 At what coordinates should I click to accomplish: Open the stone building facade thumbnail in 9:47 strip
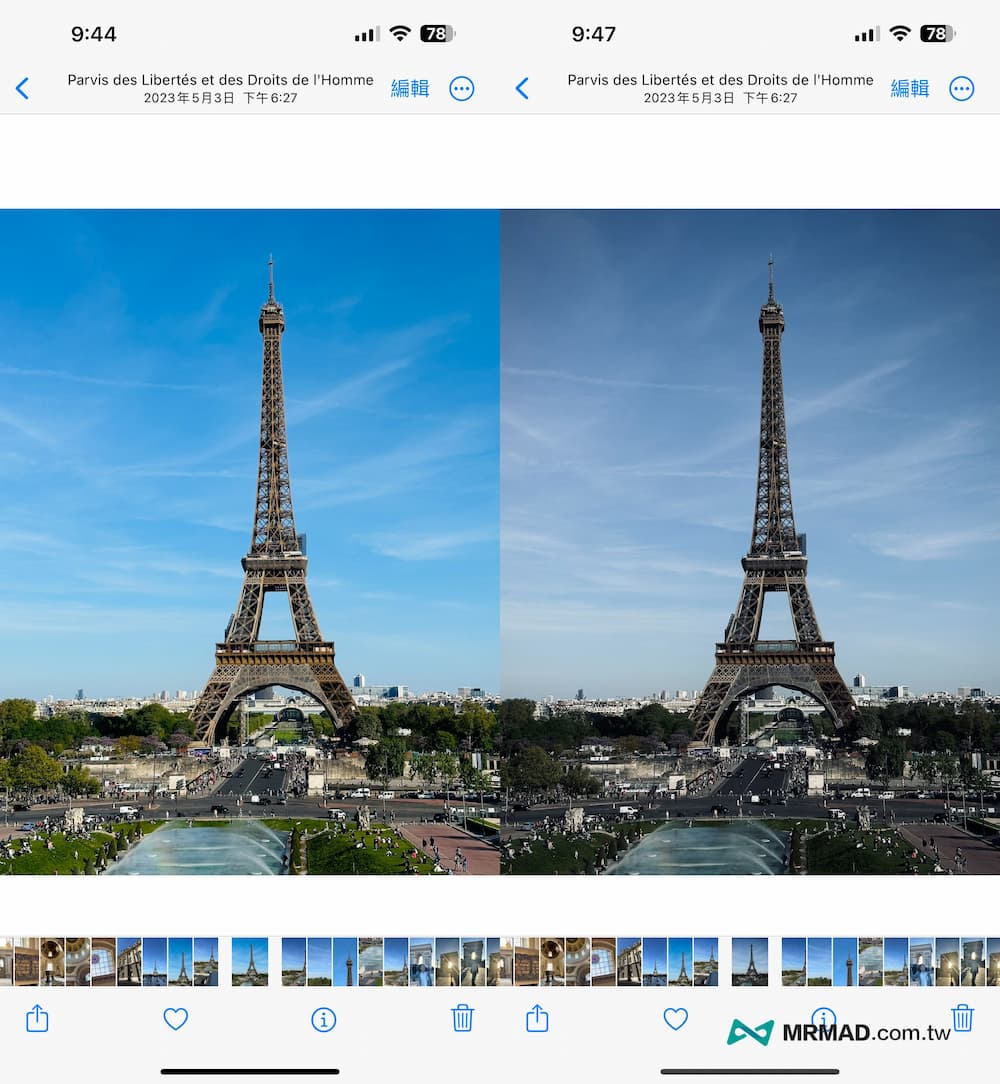629,962
